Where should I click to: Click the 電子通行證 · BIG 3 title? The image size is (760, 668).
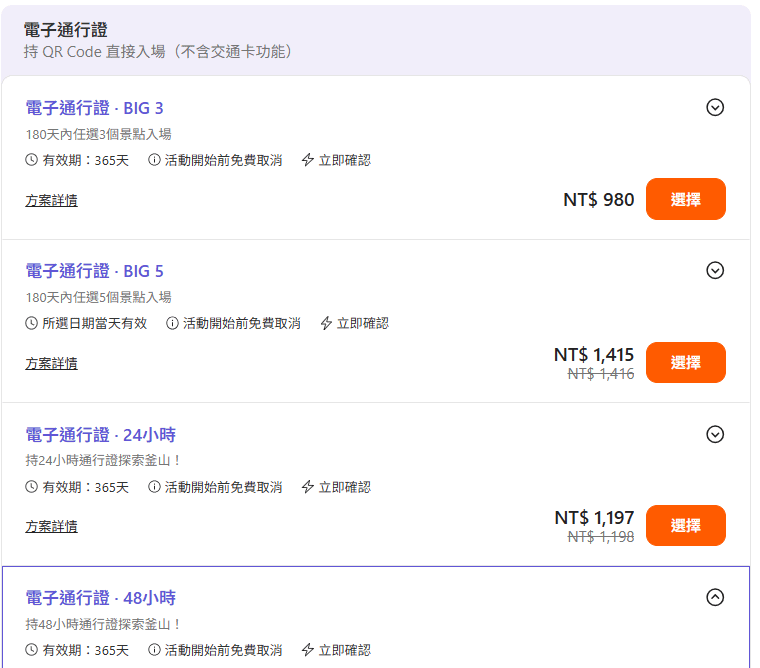94,108
